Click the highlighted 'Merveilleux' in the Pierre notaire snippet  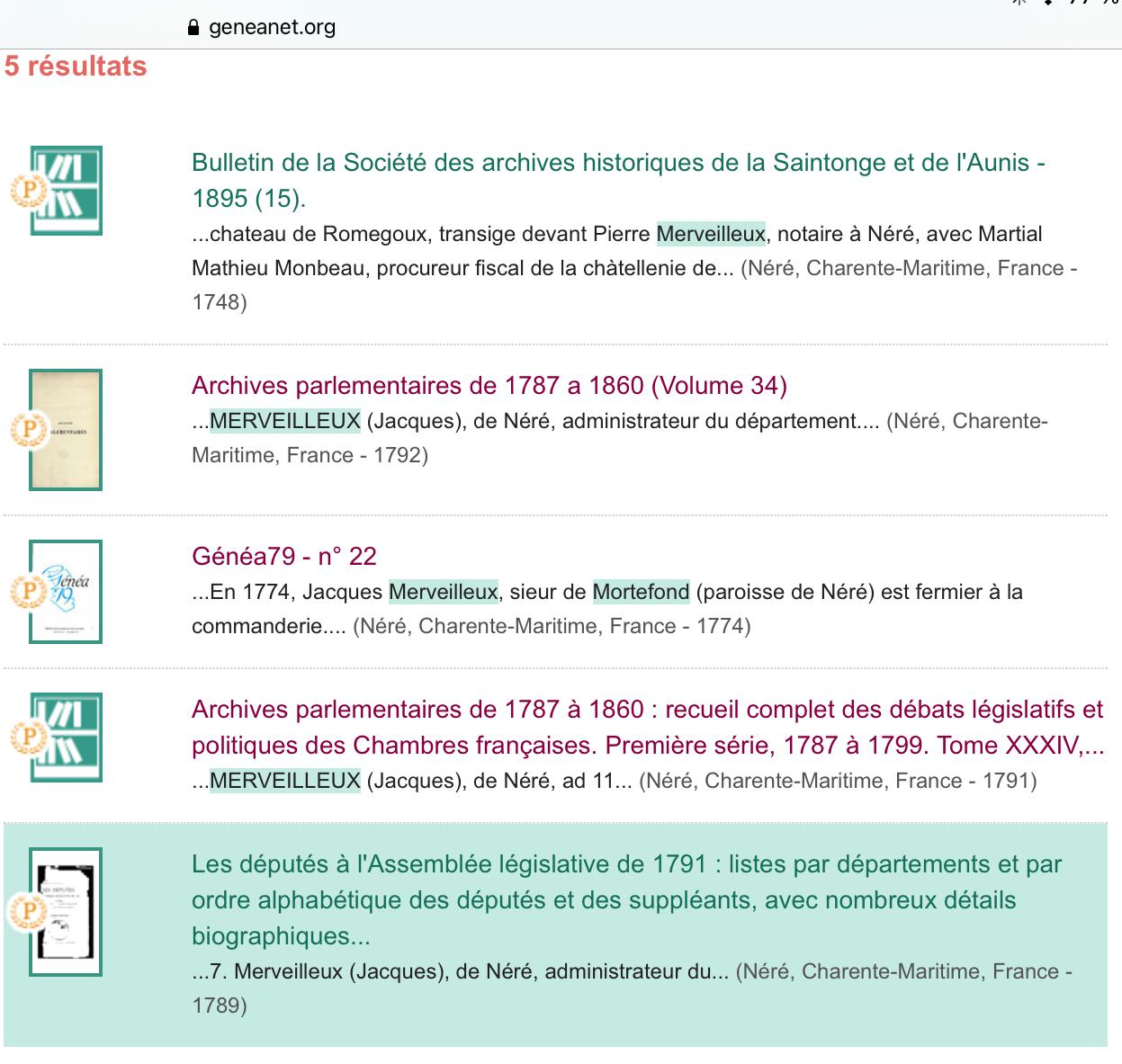711,234
